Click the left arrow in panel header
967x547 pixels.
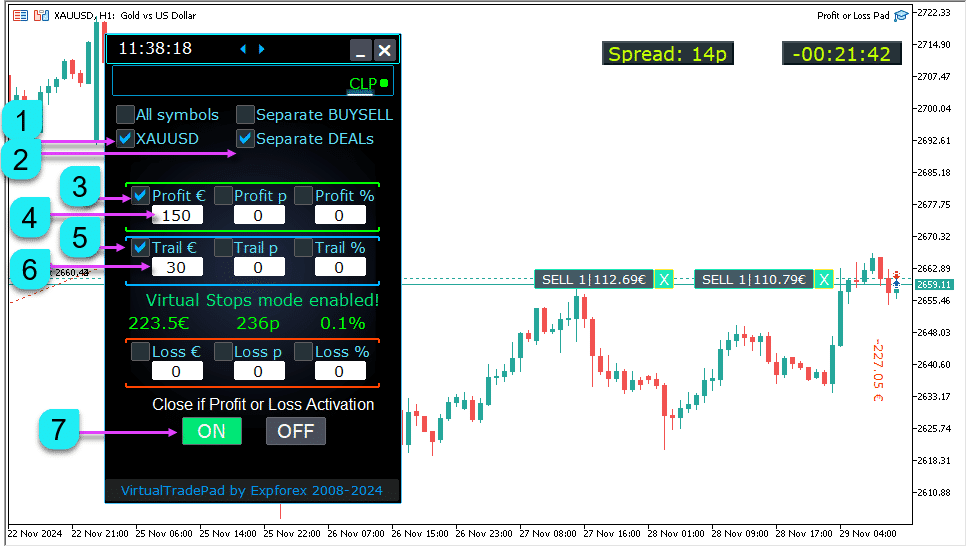242,49
